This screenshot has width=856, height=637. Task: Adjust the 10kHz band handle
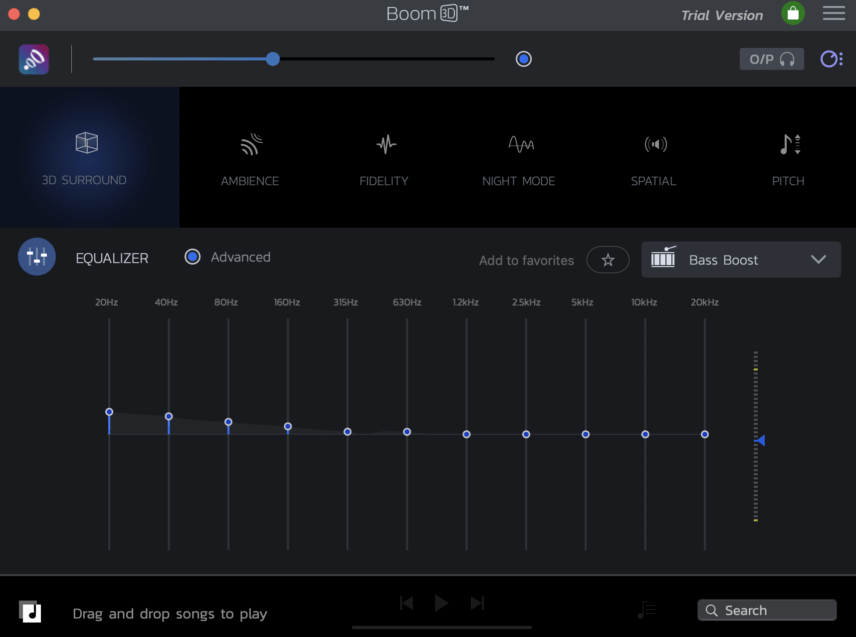[x=645, y=434]
